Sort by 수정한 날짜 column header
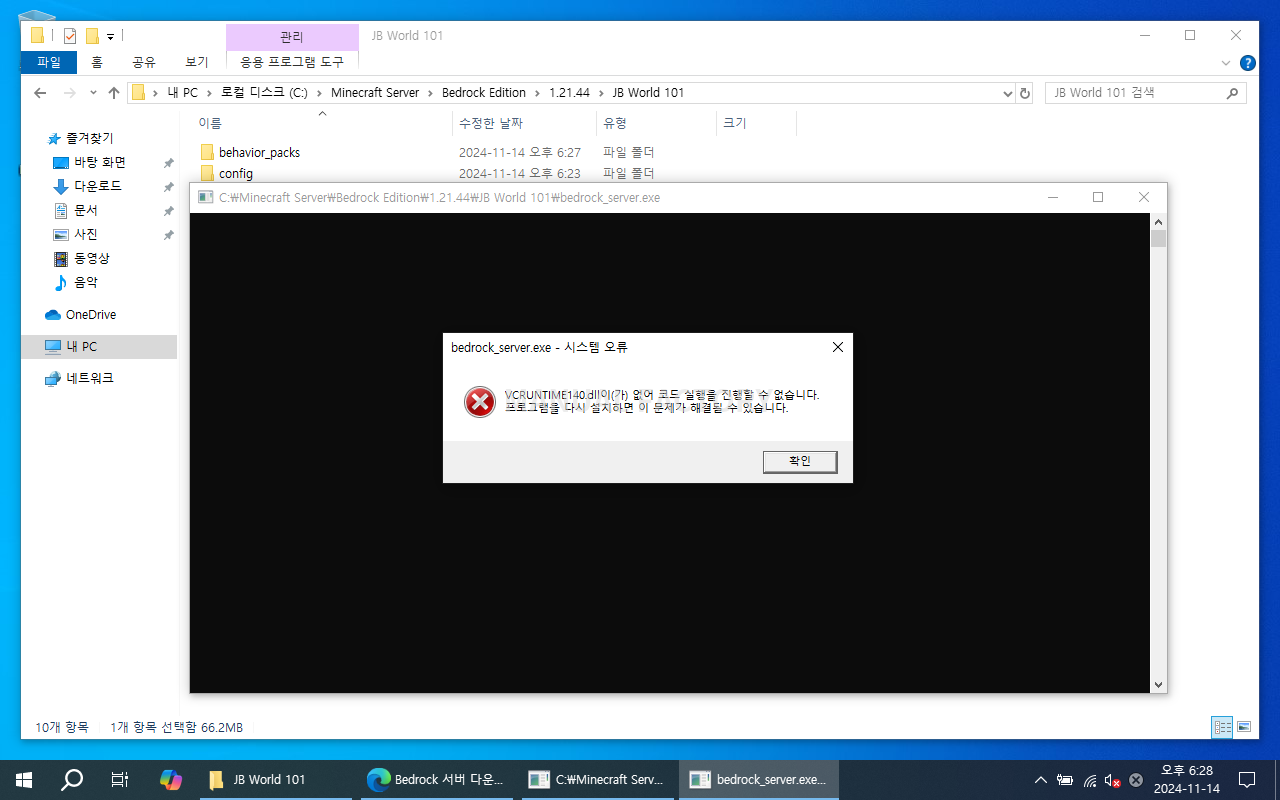The image size is (1280, 800). click(525, 123)
